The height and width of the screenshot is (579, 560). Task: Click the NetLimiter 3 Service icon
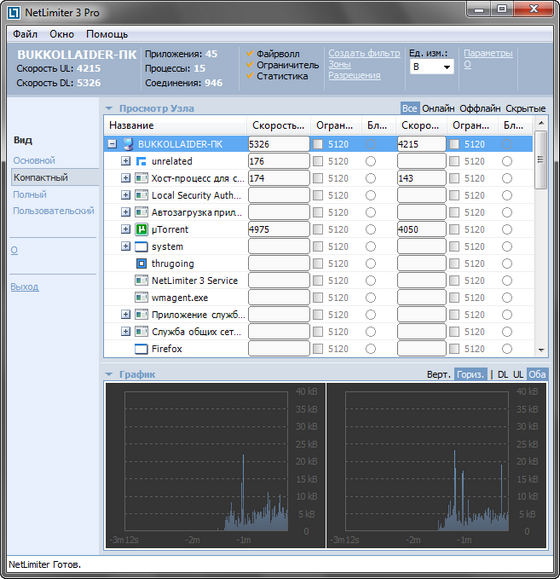click(x=141, y=281)
